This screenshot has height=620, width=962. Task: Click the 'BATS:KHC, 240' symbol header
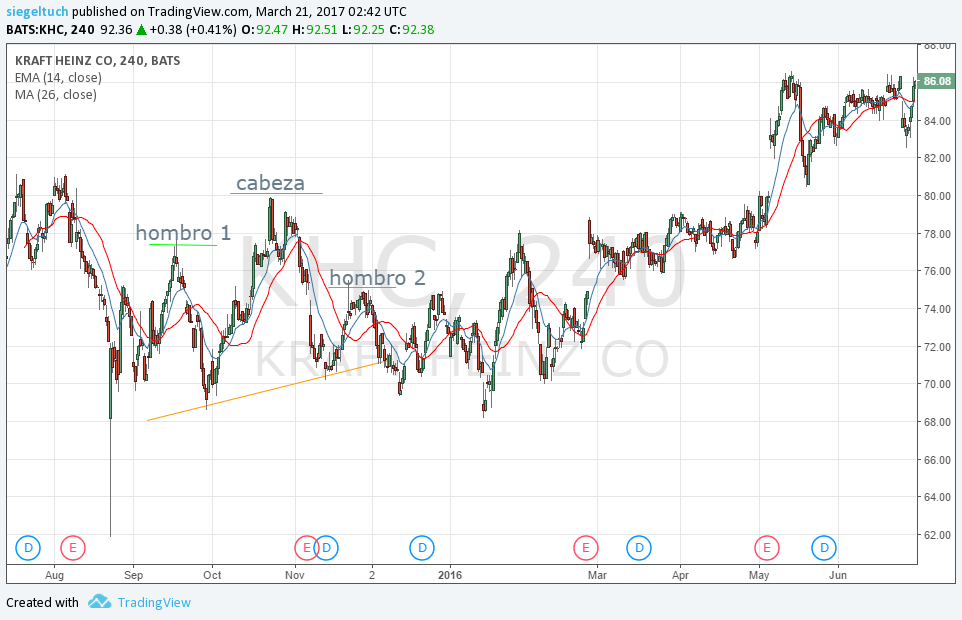coord(50,29)
